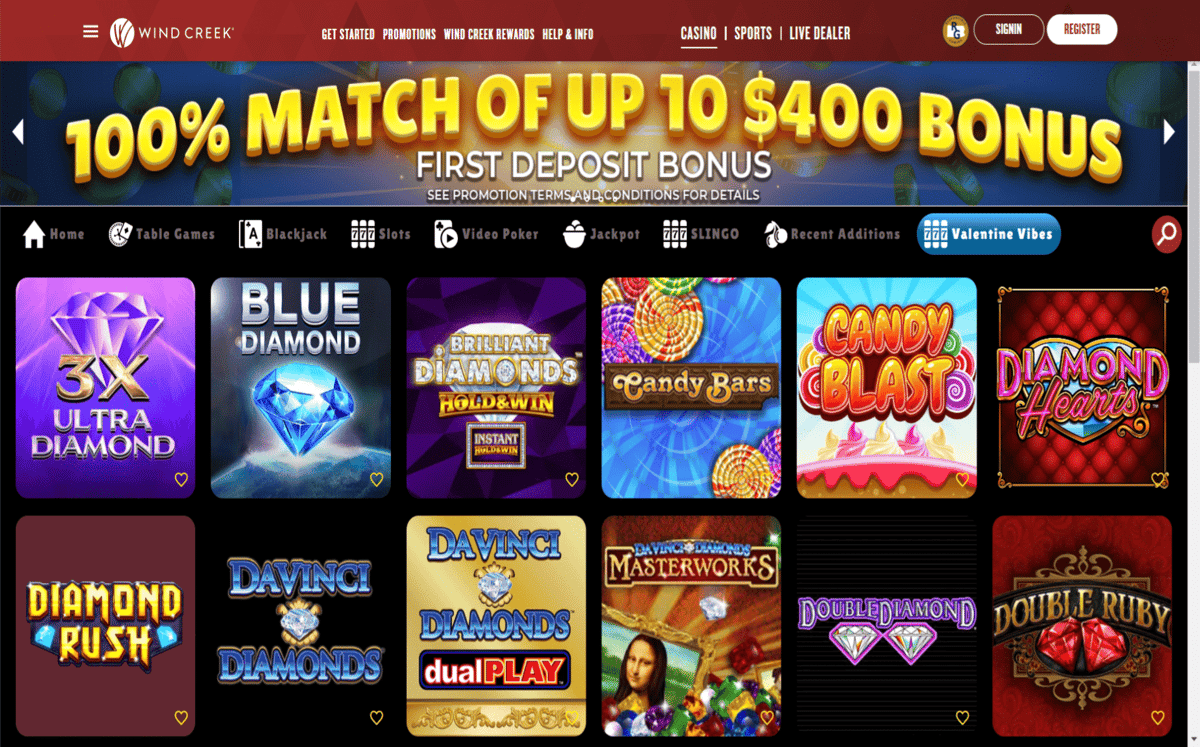Click the red search magnifier icon
Screen dimensions: 1200x747
[1166, 234]
